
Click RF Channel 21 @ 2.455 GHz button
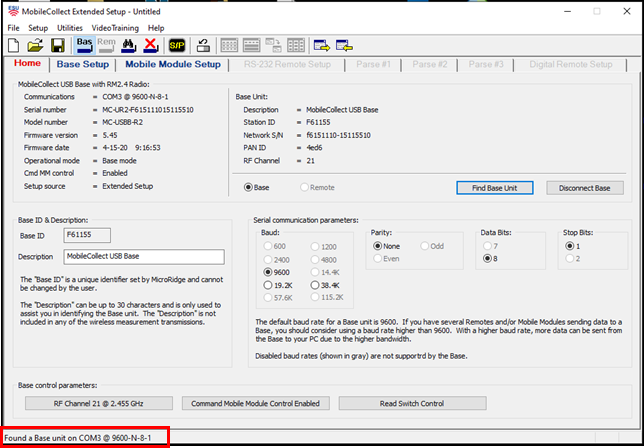(x=99, y=403)
